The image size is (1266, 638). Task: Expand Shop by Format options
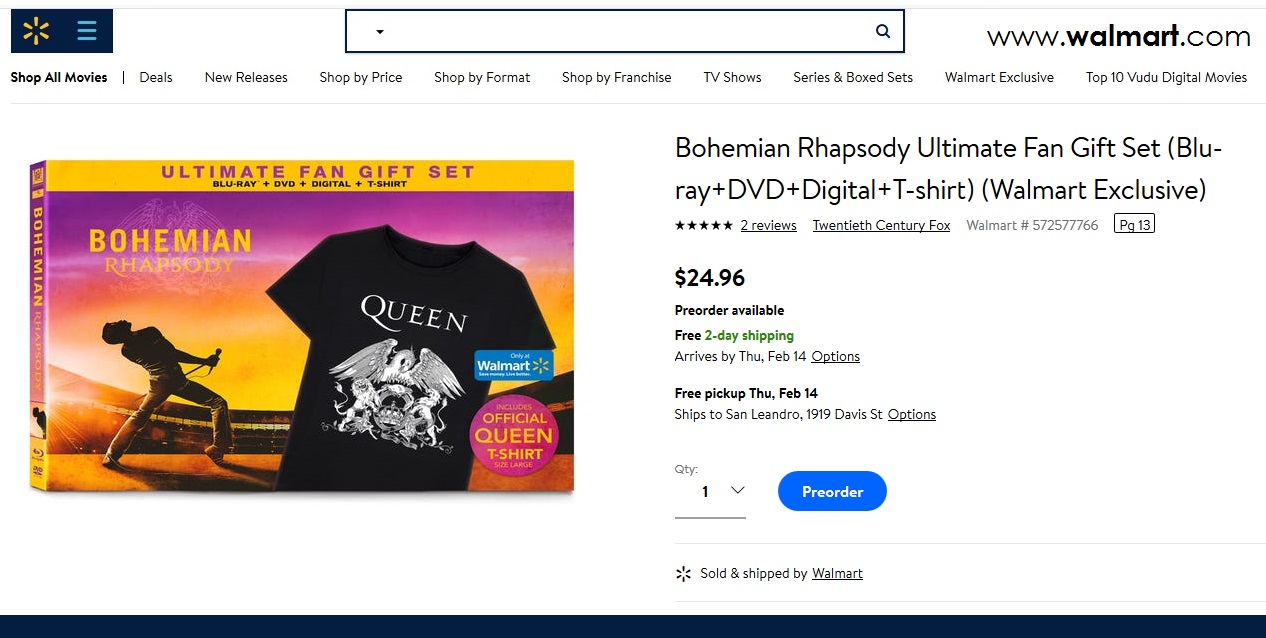(x=482, y=77)
